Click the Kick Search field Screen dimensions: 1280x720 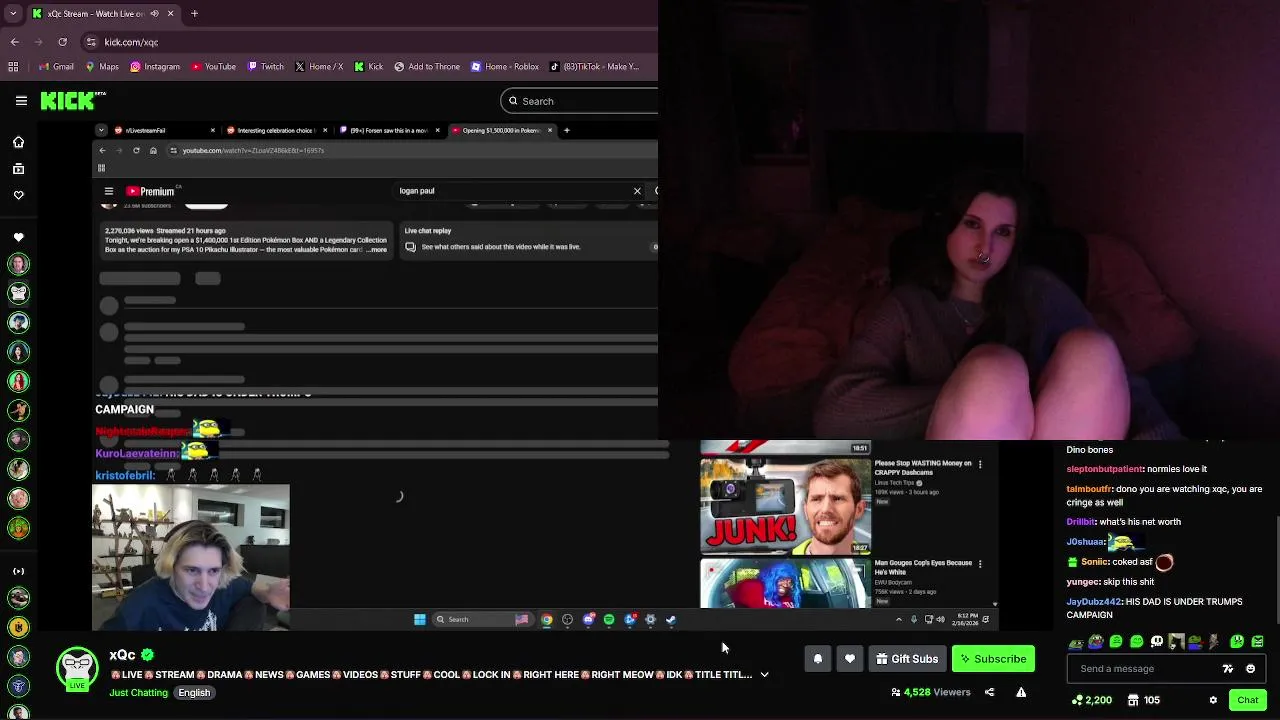(580, 101)
